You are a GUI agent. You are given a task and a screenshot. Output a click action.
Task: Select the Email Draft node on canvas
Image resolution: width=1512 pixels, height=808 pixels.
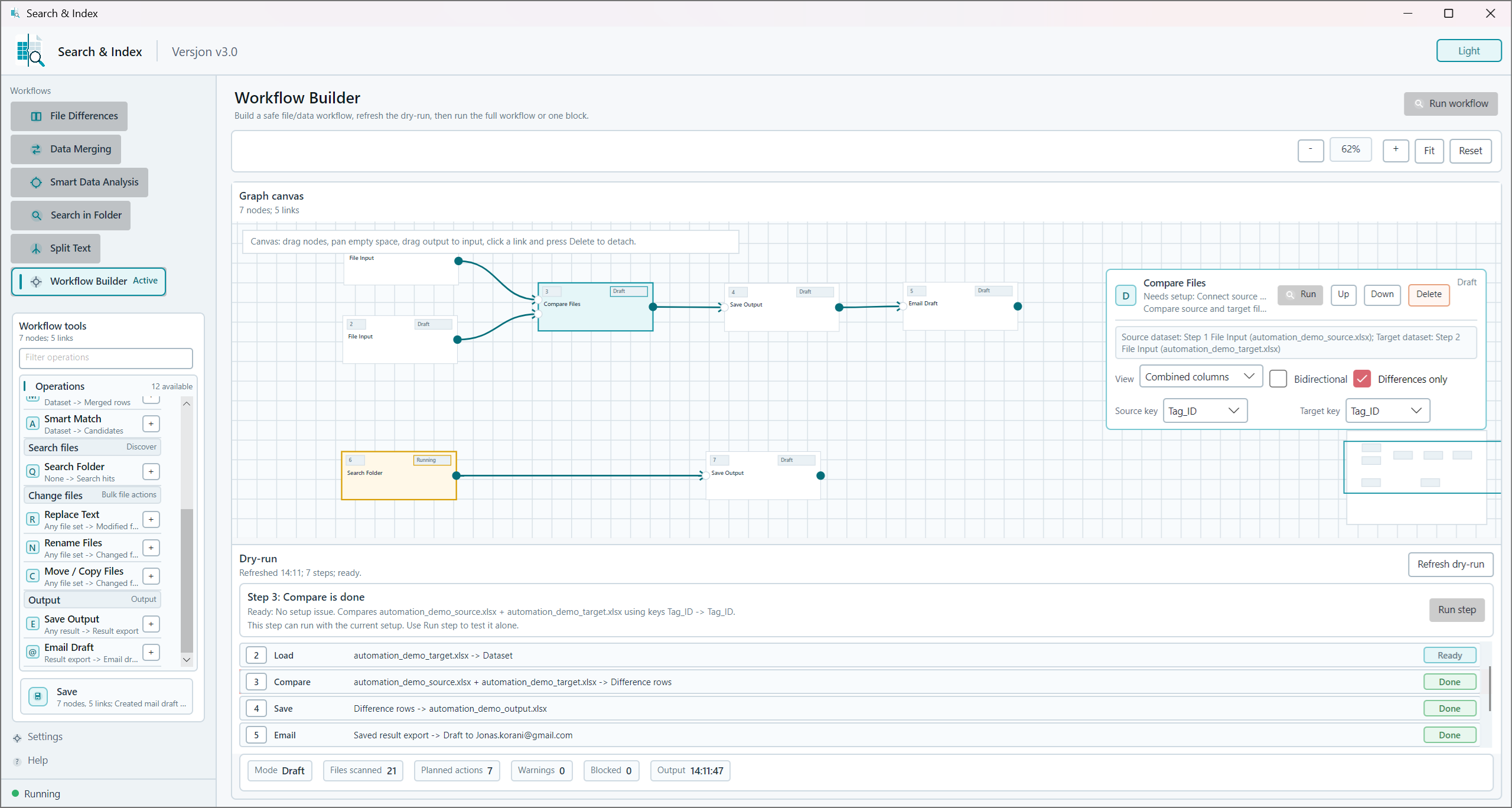point(960,307)
